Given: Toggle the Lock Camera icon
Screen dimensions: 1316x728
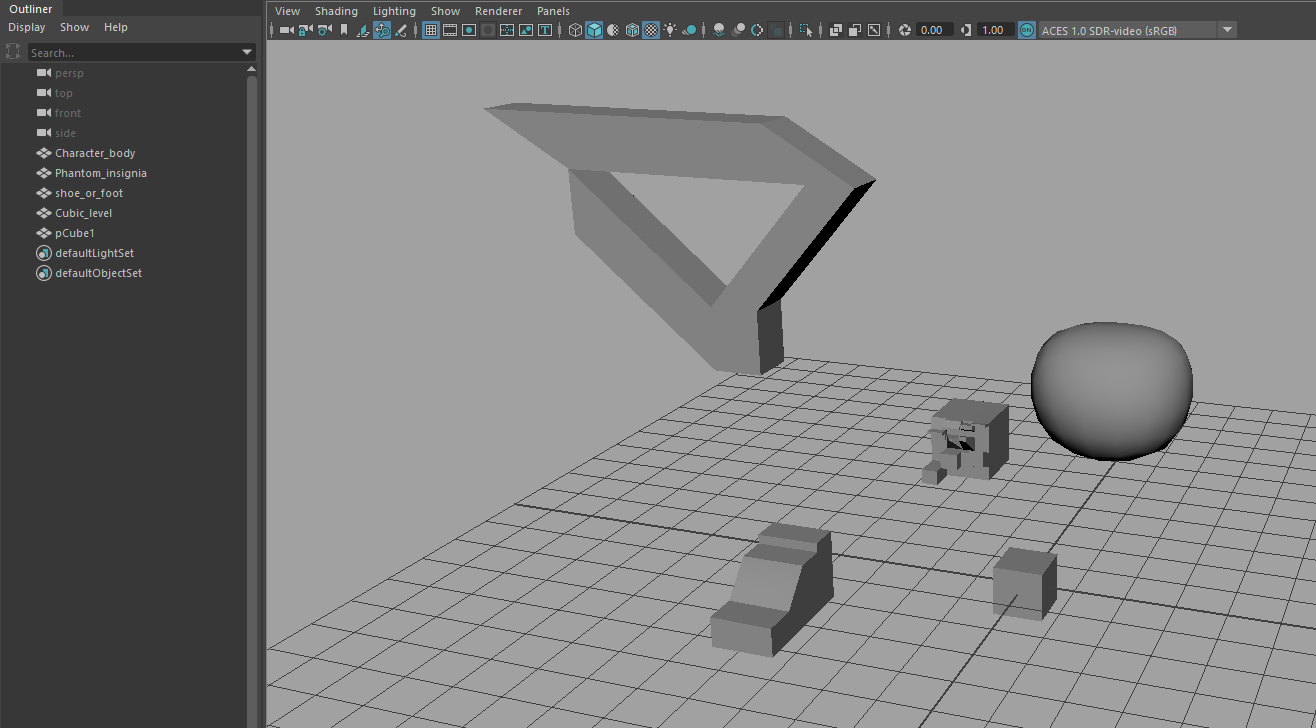Looking at the screenshot, I should [x=306, y=30].
